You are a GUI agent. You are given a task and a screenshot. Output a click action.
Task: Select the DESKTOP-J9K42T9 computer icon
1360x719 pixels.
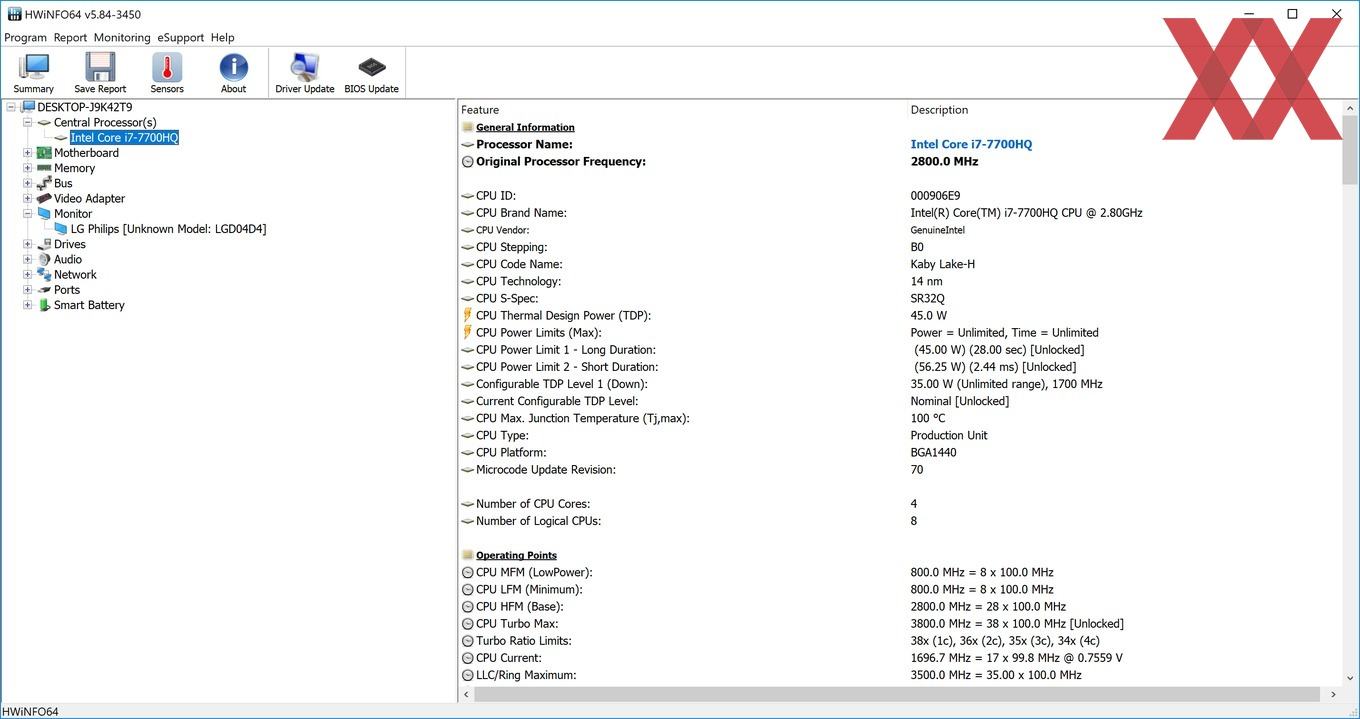[28, 107]
